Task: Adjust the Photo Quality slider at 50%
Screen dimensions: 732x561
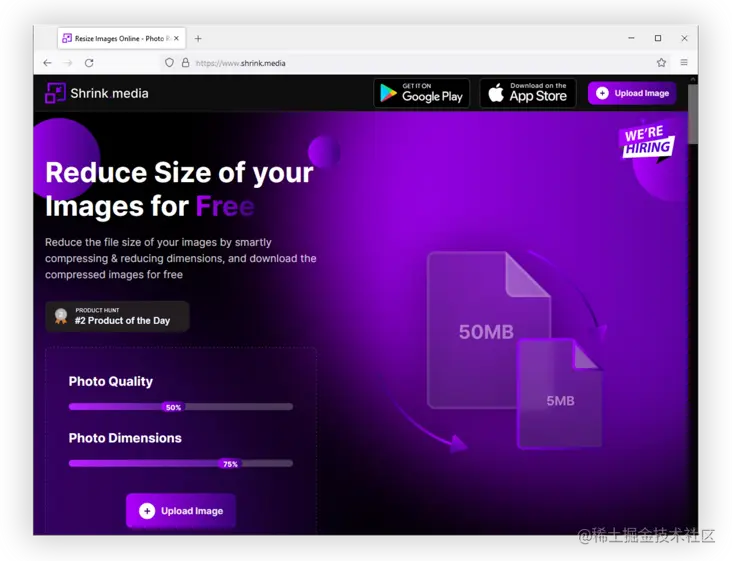Action: 173,407
